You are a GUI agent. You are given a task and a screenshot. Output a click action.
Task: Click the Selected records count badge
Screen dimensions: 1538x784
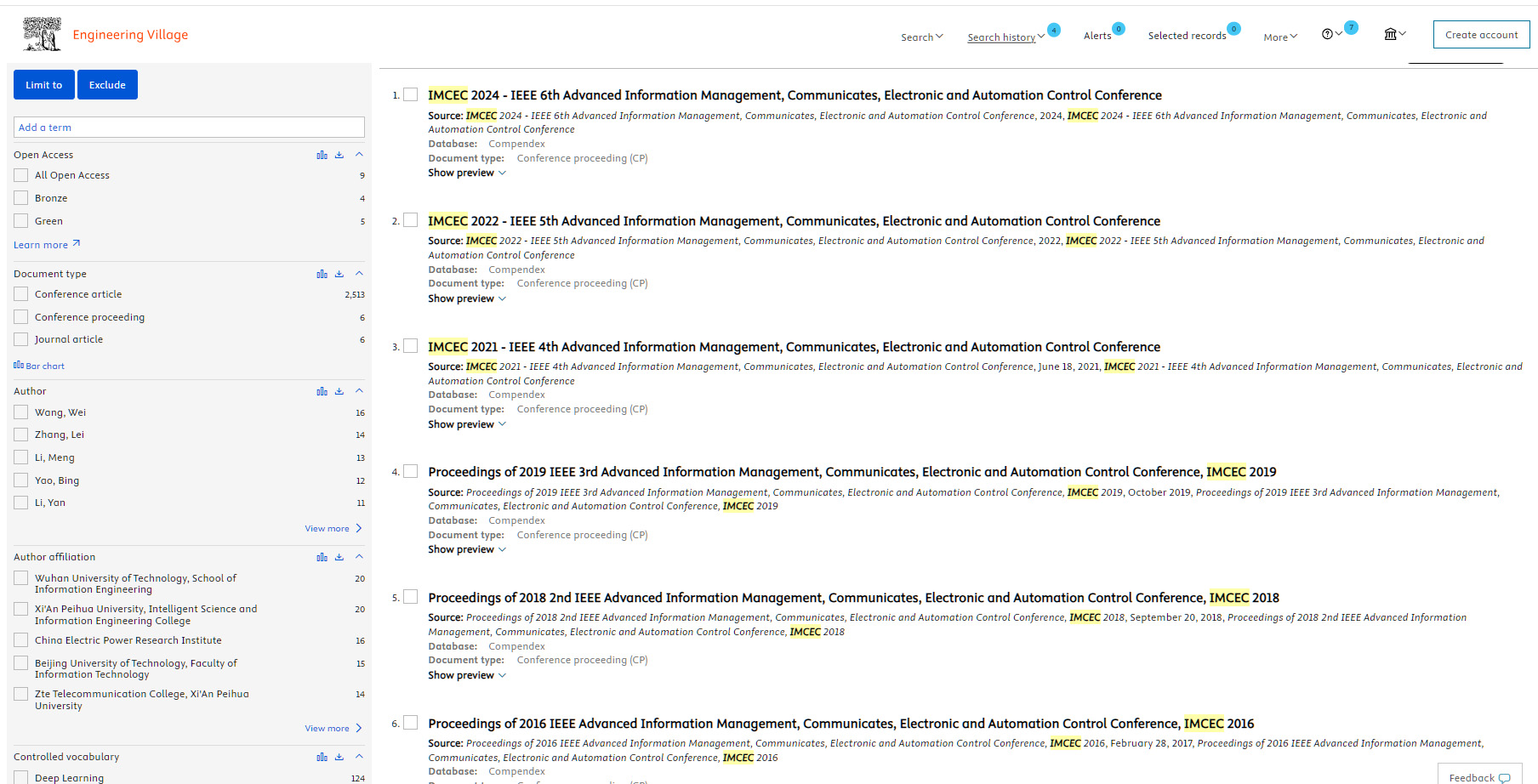pos(1233,29)
